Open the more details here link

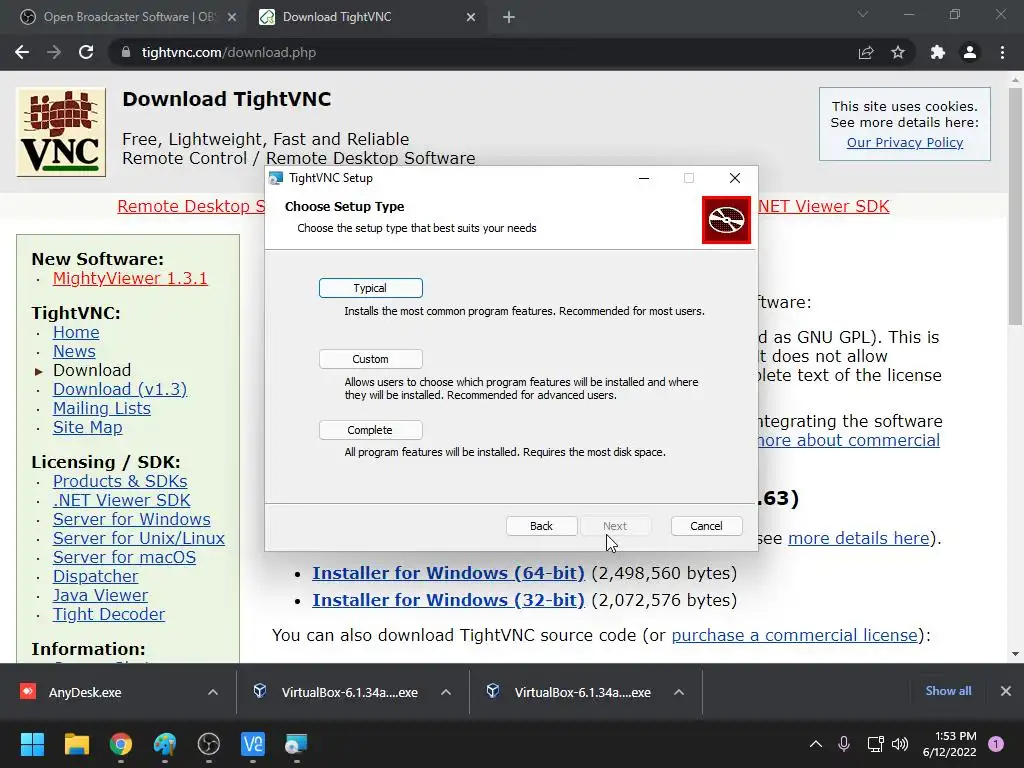(x=858, y=538)
